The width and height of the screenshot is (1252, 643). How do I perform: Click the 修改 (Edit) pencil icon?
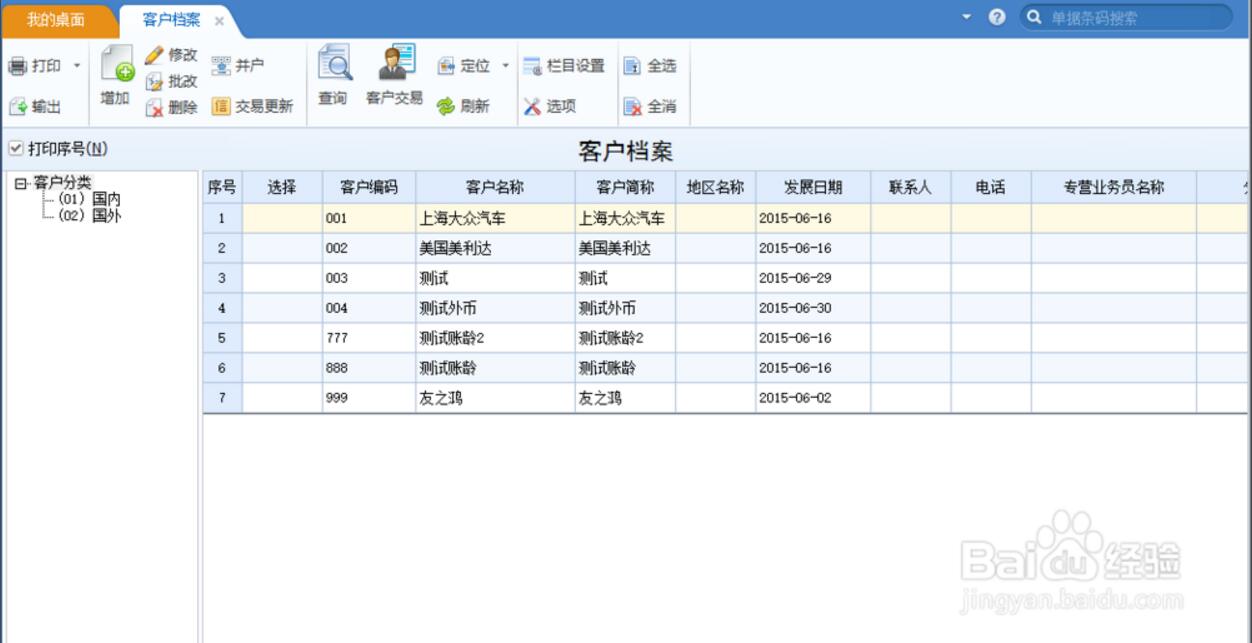pyautogui.click(x=154, y=55)
